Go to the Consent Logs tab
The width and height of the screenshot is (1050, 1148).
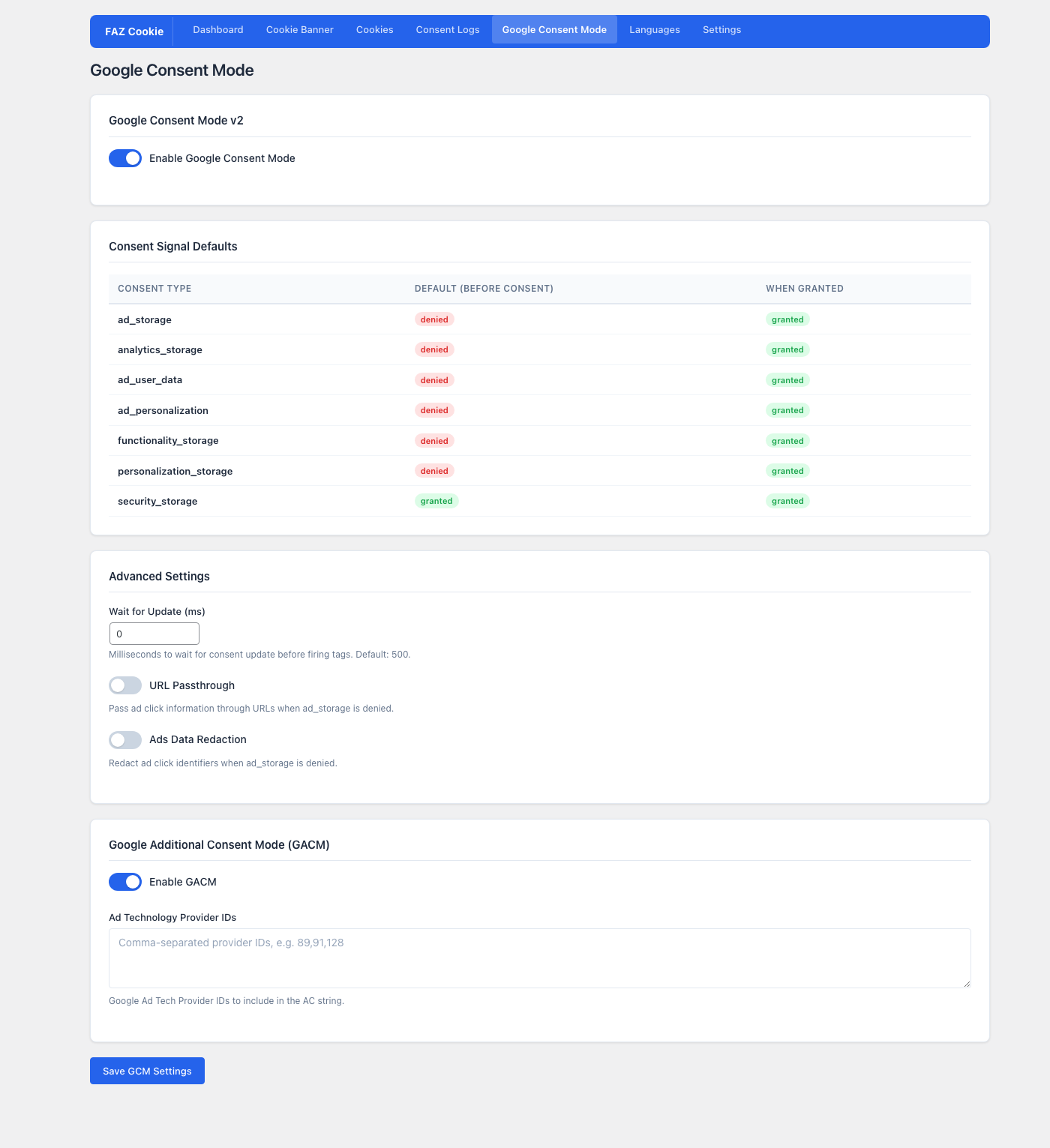[448, 30]
